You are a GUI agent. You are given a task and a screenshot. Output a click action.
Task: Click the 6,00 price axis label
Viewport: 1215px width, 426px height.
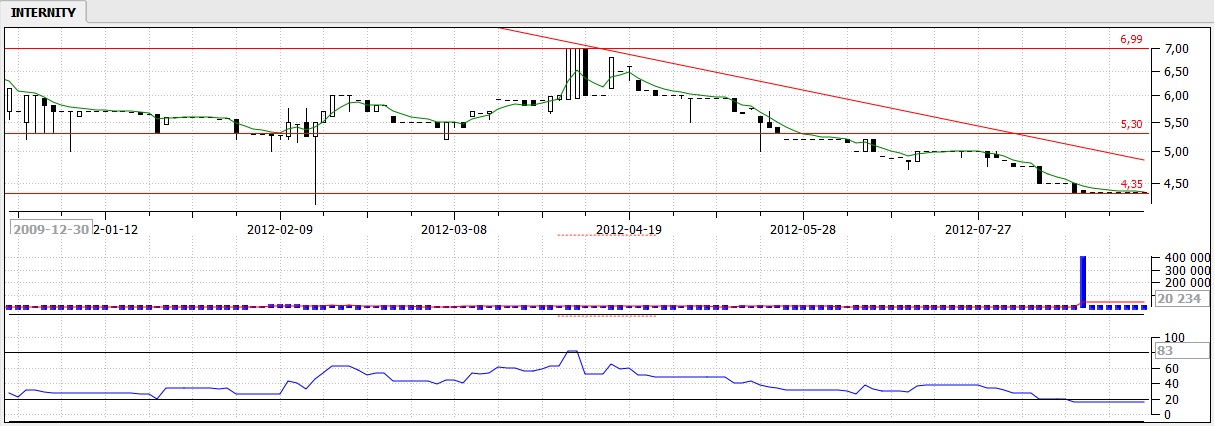click(x=1175, y=96)
